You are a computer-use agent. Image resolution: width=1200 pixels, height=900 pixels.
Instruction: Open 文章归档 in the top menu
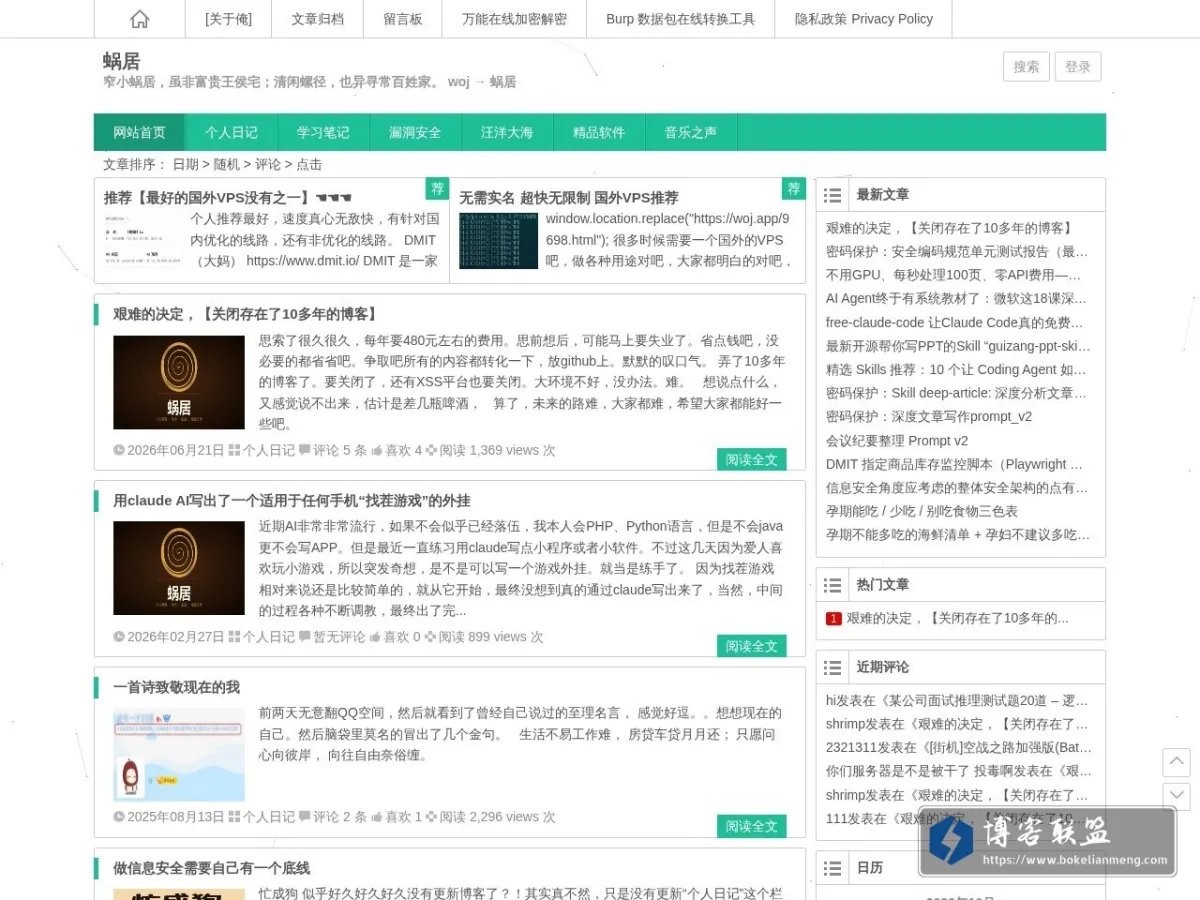click(x=317, y=19)
